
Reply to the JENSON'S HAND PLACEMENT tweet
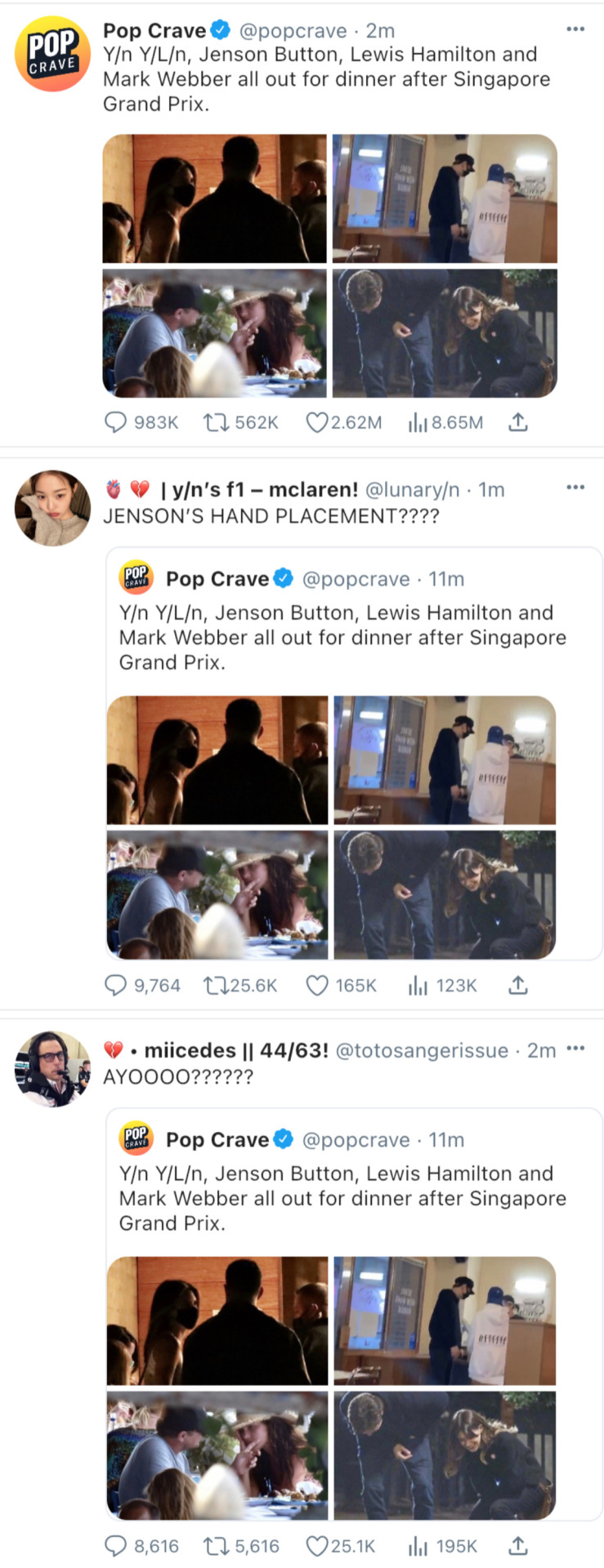115,986
